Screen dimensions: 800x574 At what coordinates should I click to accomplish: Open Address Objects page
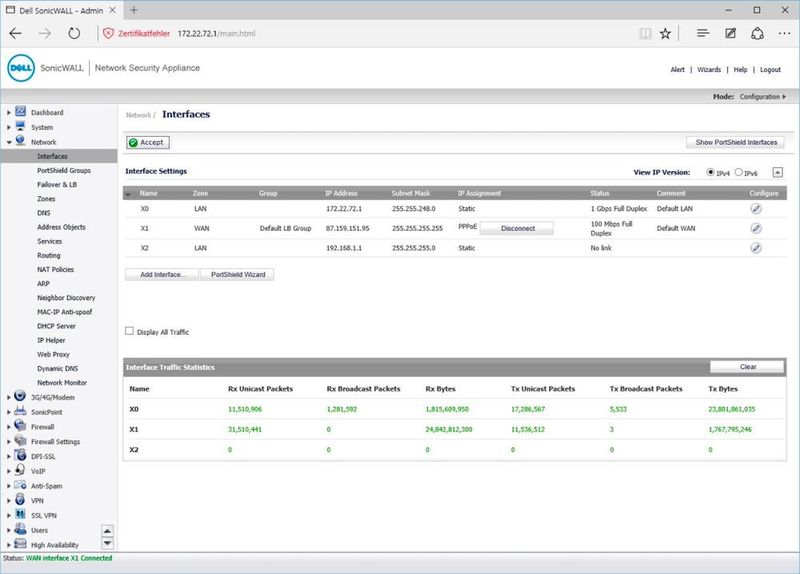[x=61, y=227]
